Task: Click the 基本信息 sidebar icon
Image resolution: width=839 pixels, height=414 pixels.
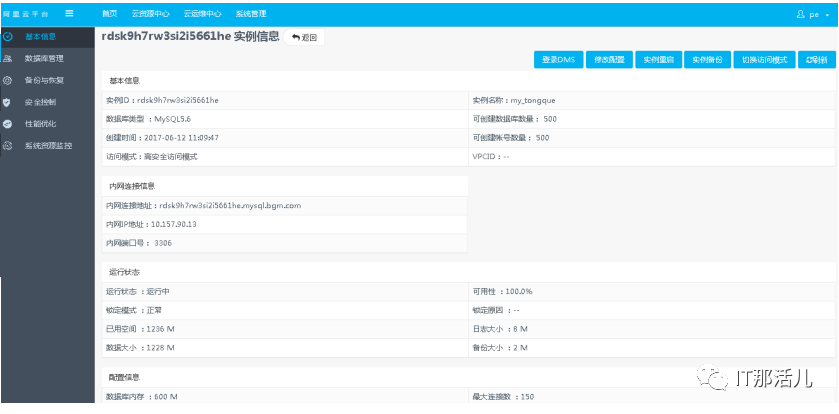Action: tap(7, 37)
